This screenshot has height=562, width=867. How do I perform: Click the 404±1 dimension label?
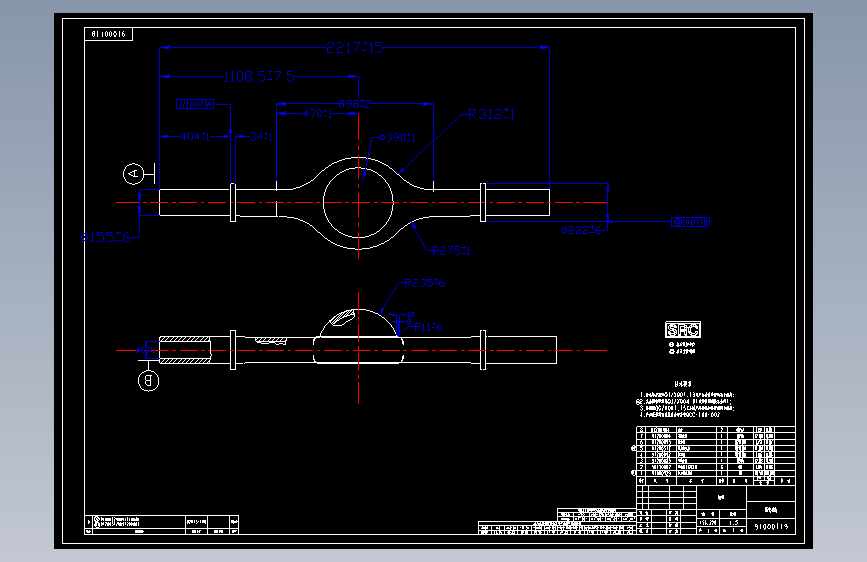tap(195, 136)
